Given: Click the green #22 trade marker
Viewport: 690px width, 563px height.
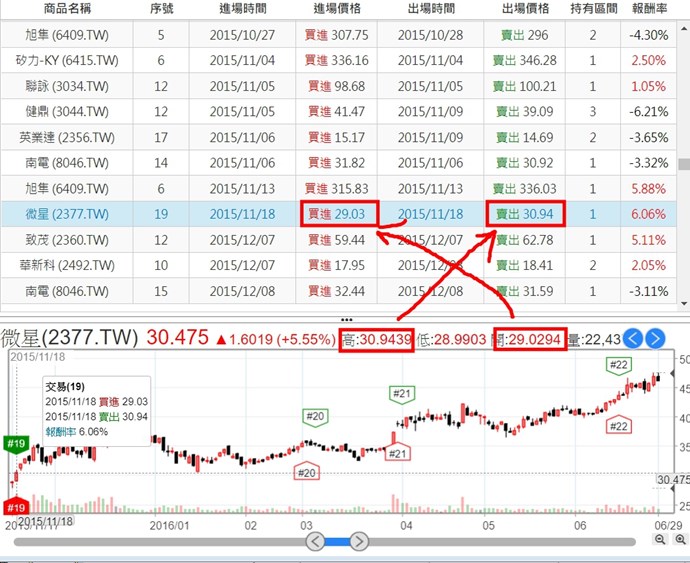Looking at the screenshot, I should [x=619, y=366].
